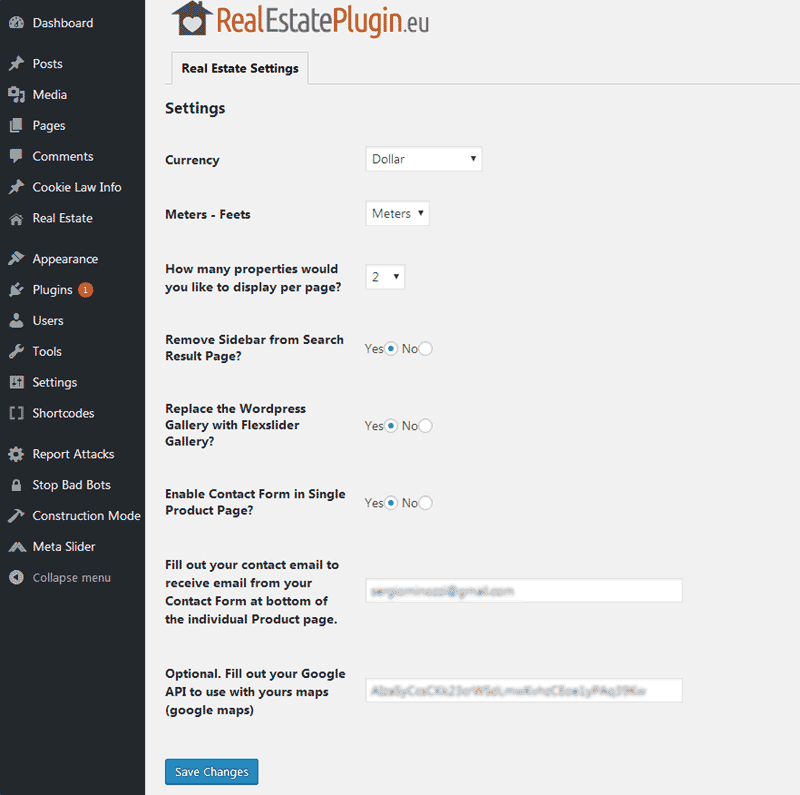
Task: Click the contact email input field
Action: point(524,590)
